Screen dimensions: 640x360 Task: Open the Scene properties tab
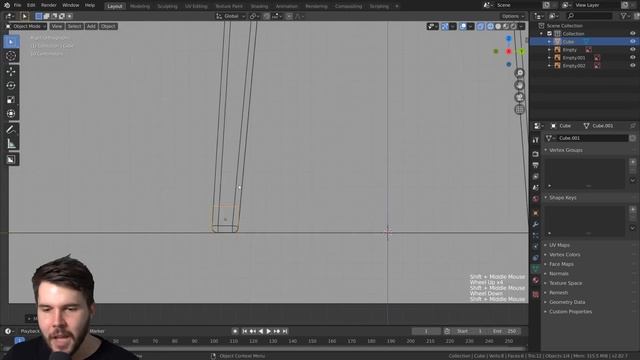536,188
